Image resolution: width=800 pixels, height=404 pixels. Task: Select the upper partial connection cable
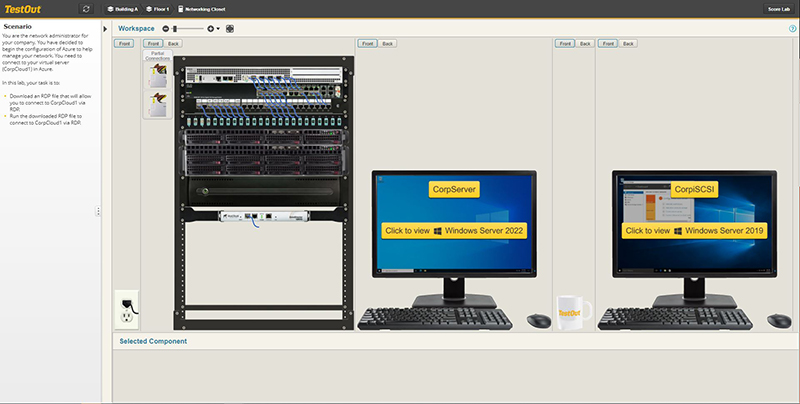pos(158,75)
